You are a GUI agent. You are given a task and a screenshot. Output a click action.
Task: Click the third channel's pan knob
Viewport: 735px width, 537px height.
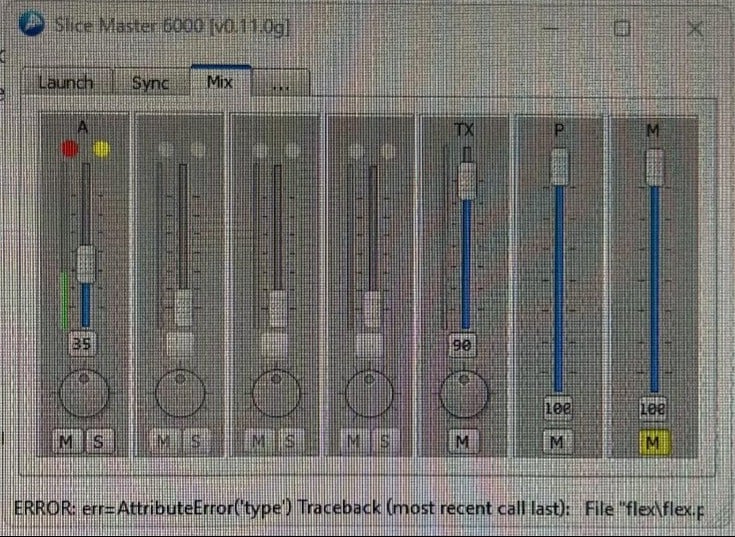tap(277, 394)
